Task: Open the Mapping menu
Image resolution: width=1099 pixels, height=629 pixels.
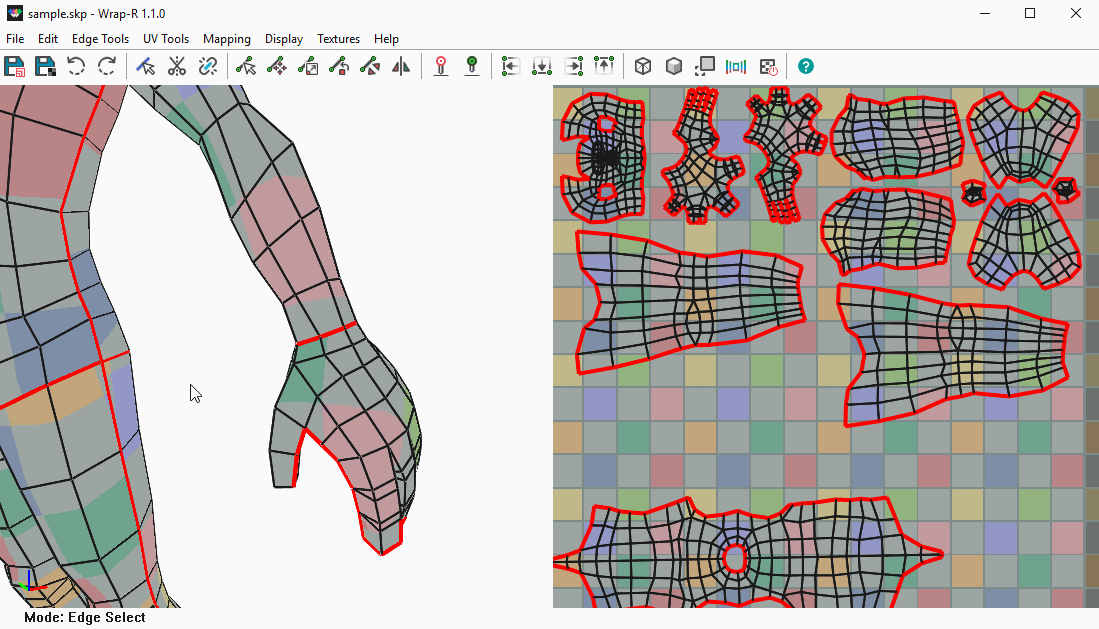Action: (x=226, y=39)
